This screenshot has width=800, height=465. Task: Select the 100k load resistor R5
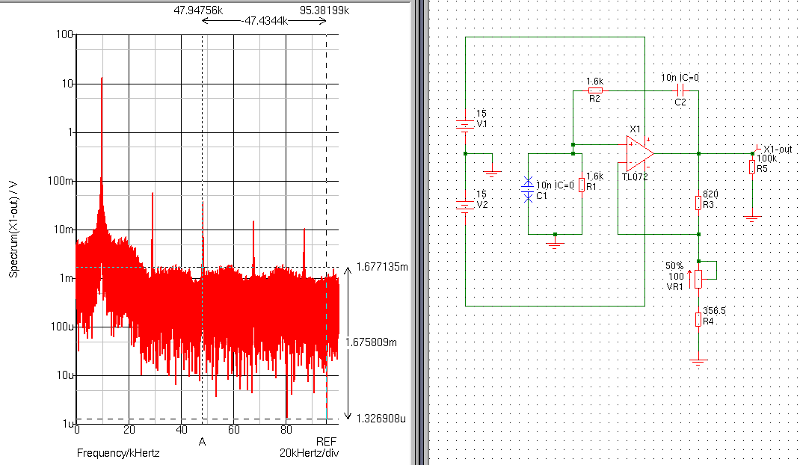[x=752, y=167]
